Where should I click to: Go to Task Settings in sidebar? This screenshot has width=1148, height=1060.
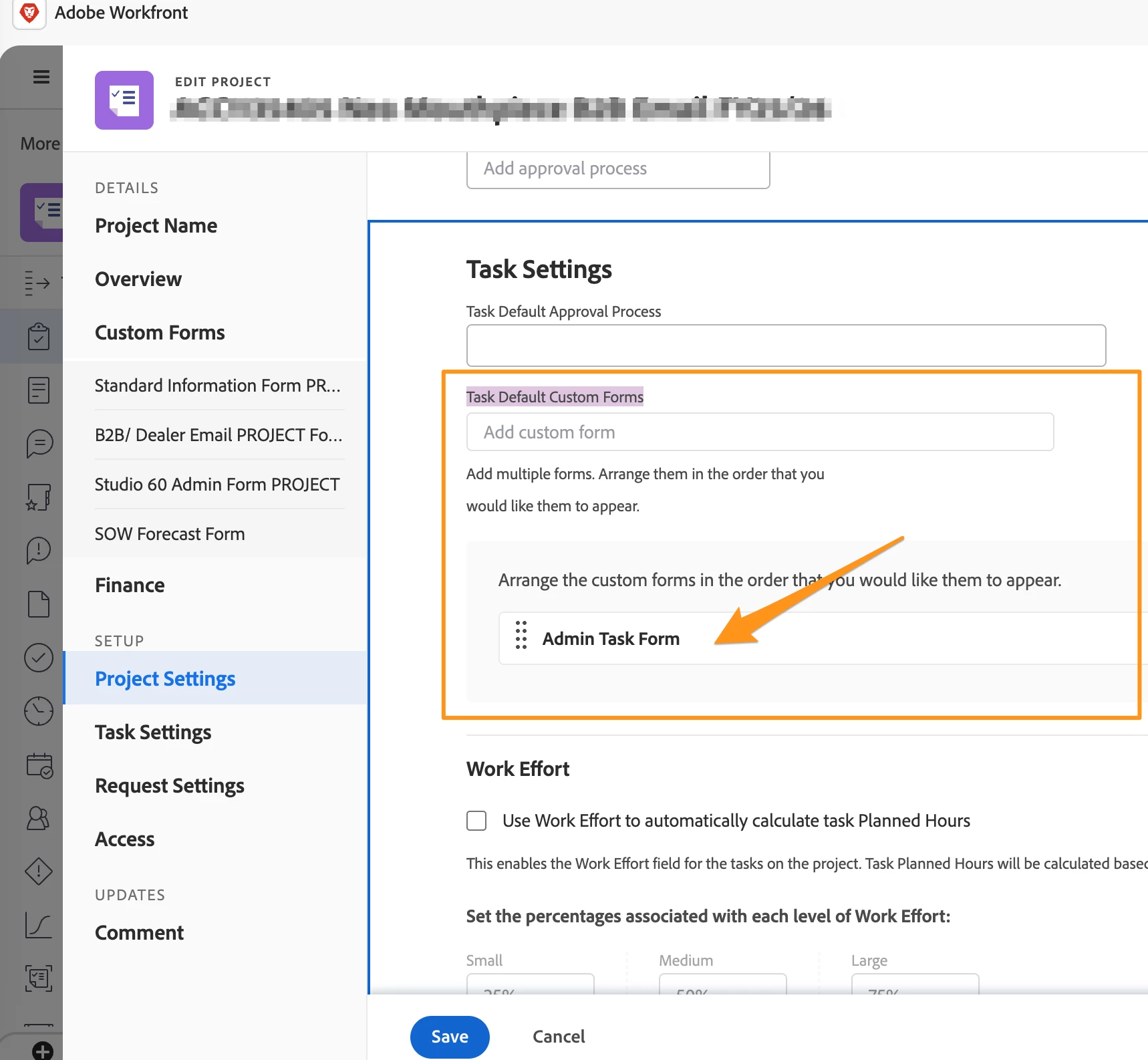[153, 733]
